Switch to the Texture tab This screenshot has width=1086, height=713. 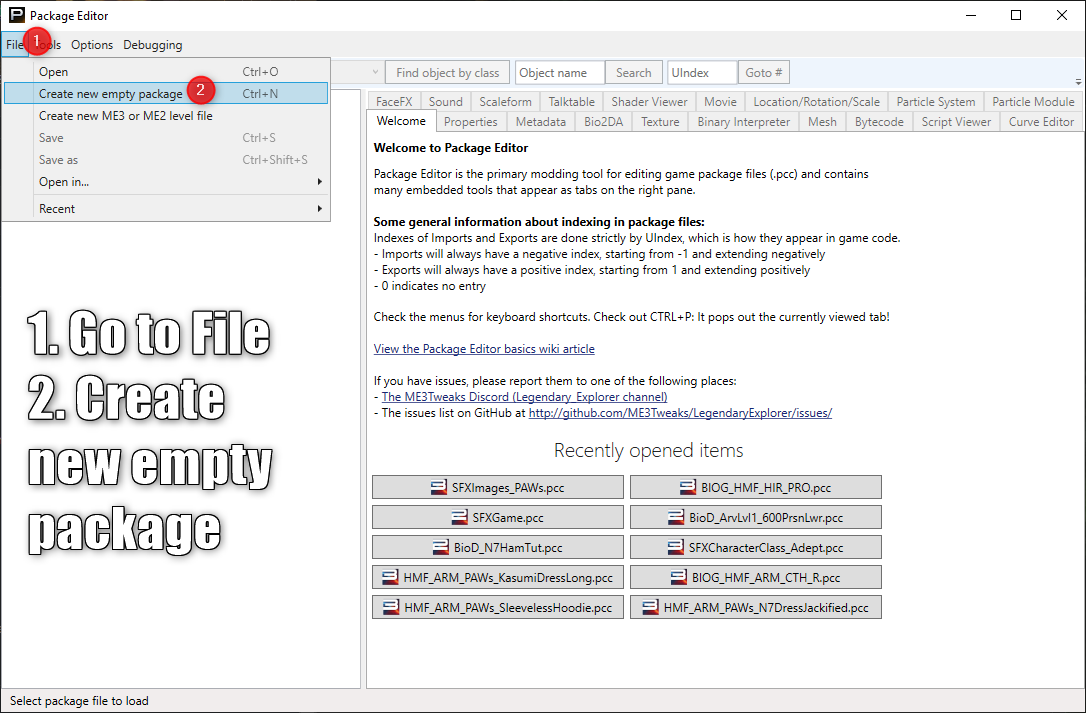point(660,121)
